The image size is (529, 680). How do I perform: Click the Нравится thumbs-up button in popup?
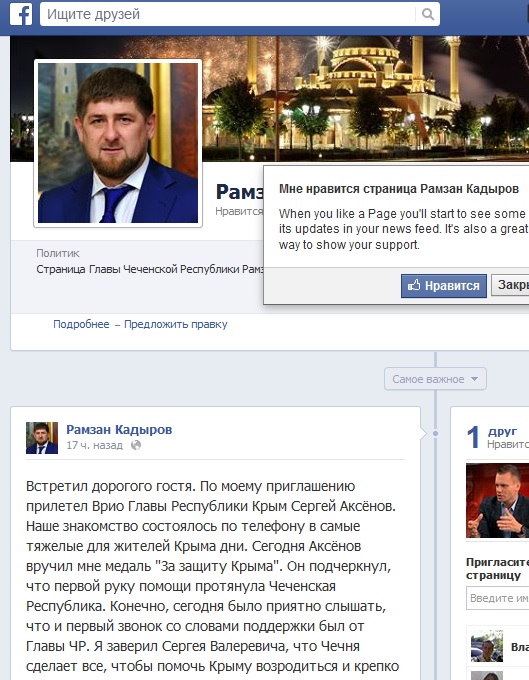pos(444,285)
